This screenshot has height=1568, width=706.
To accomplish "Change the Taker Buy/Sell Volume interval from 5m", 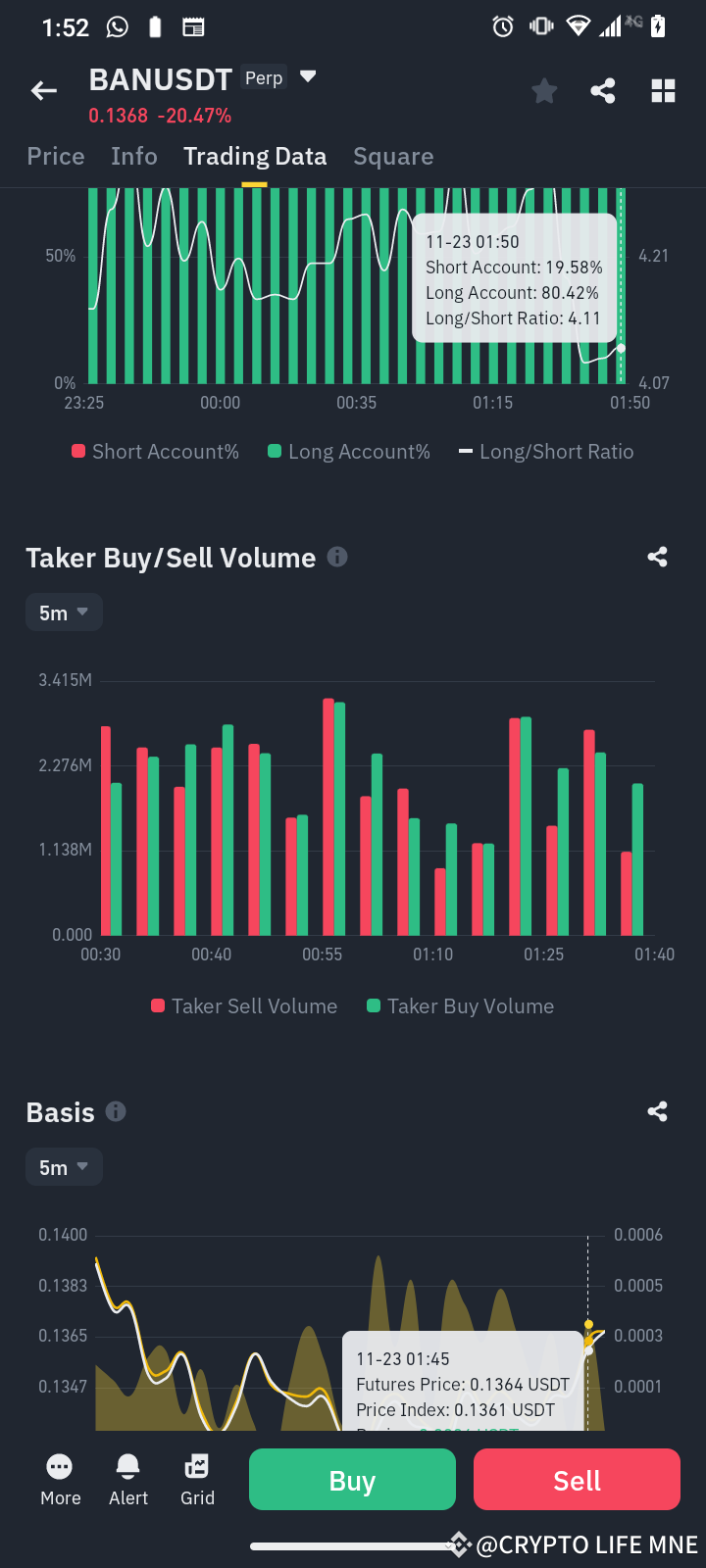I will point(63,612).
